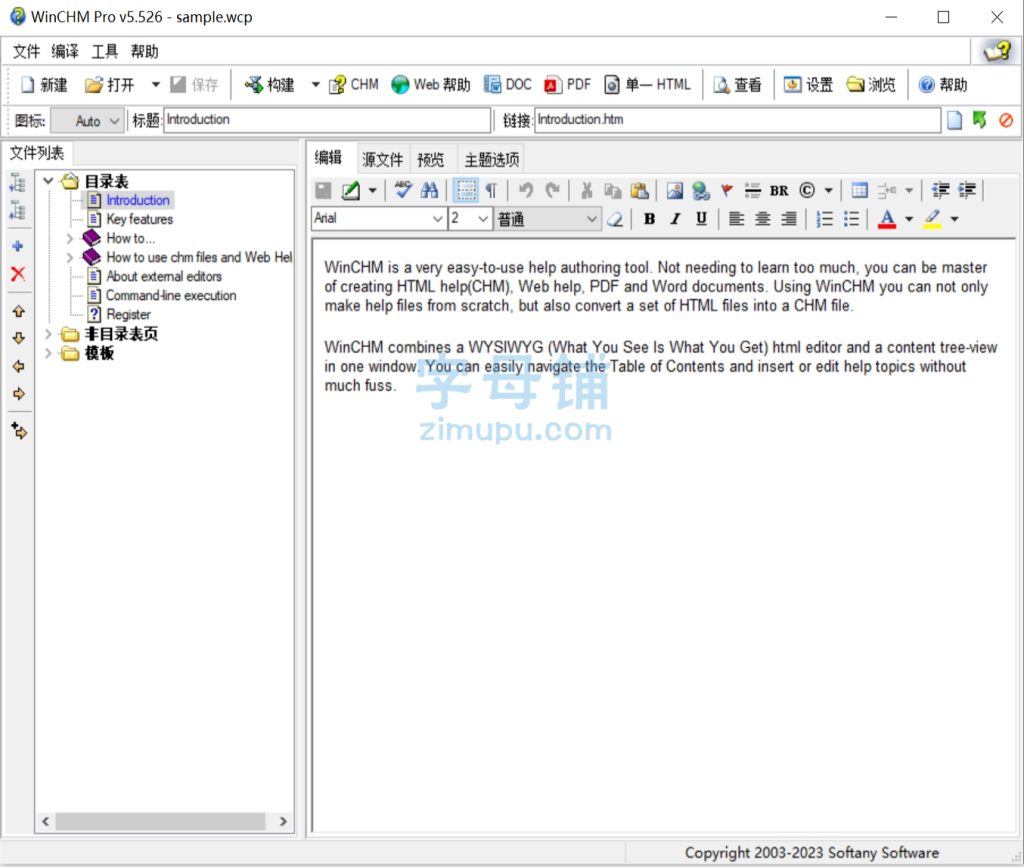Insert the copyright special character
This screenshot has height=867, width=1024.
[x=807, y=190]
